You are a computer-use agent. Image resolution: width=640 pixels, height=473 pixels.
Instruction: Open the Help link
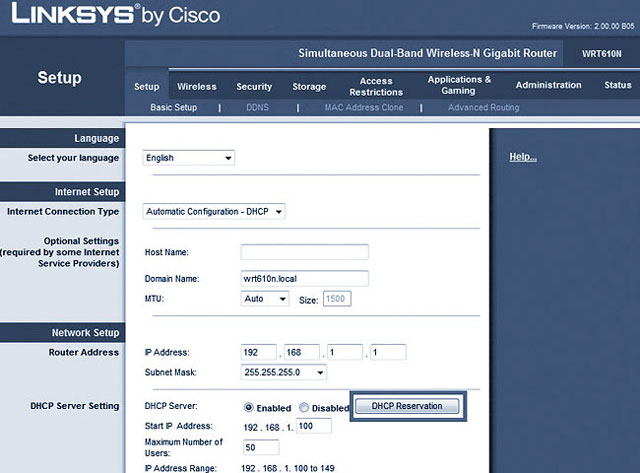tap(523, 157)
